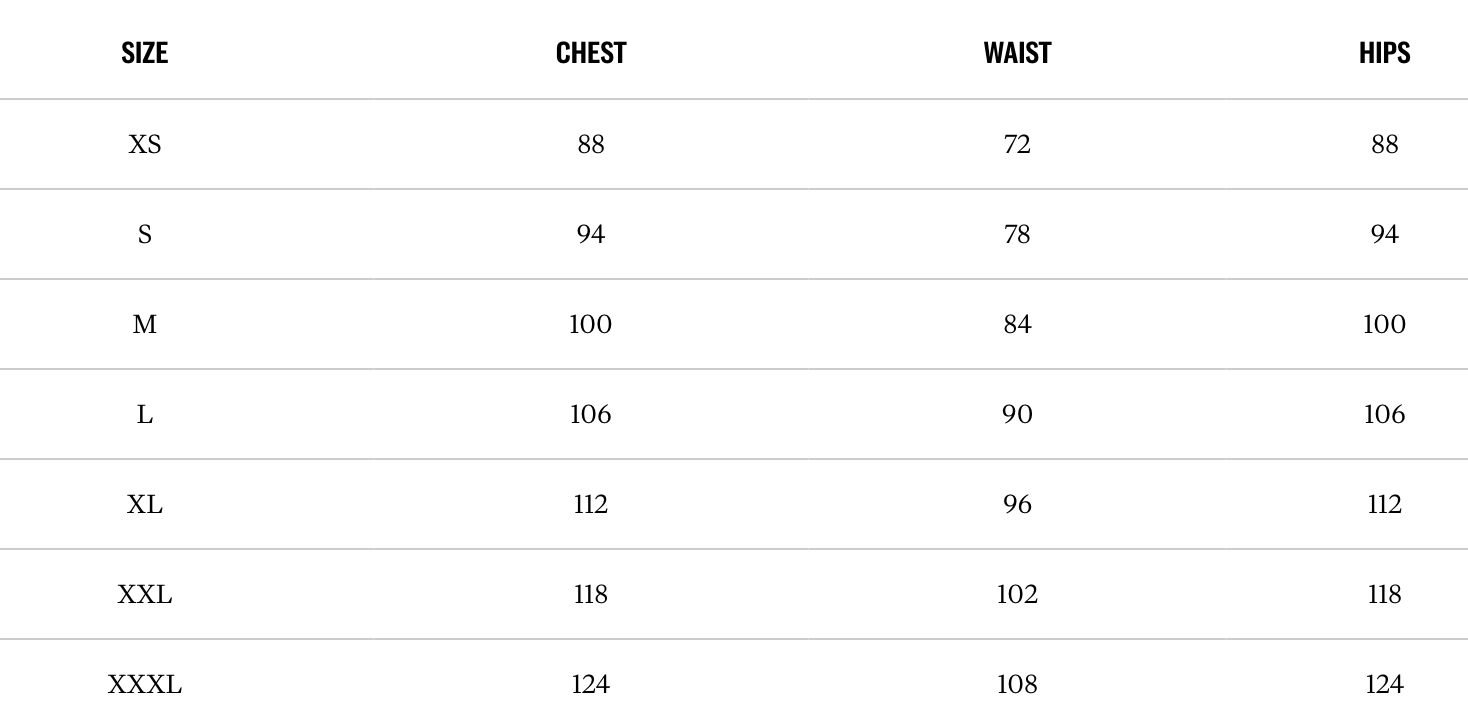Select the XL size row label
Screen dimensions: 1468x720
pos(145,505)
